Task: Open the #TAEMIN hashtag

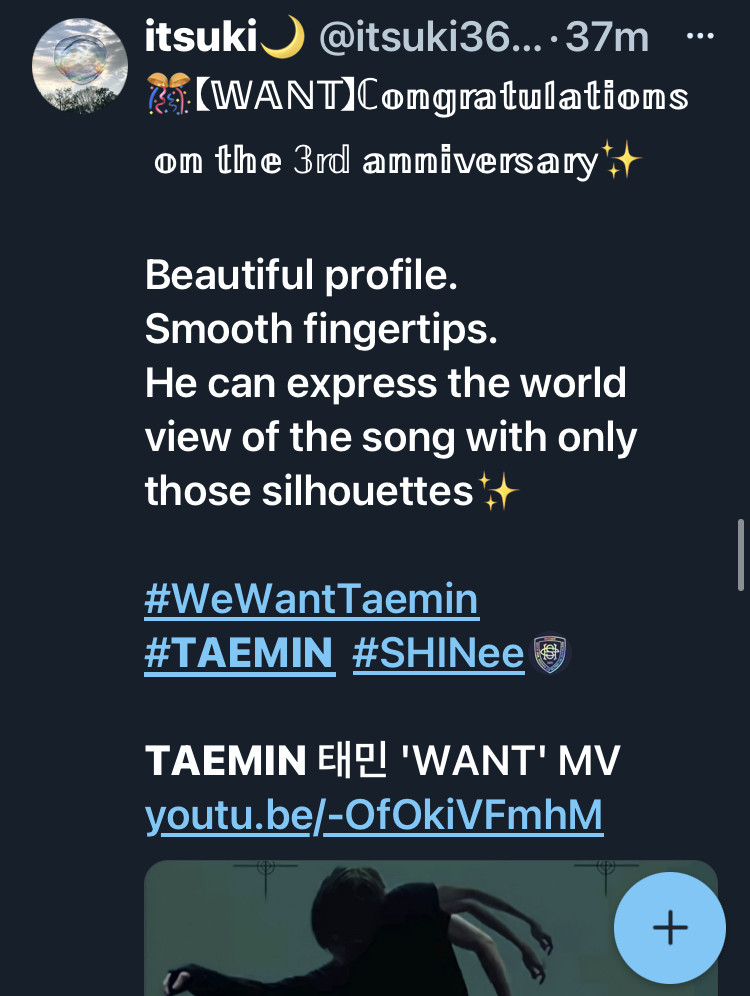Action: coord(239,653)
